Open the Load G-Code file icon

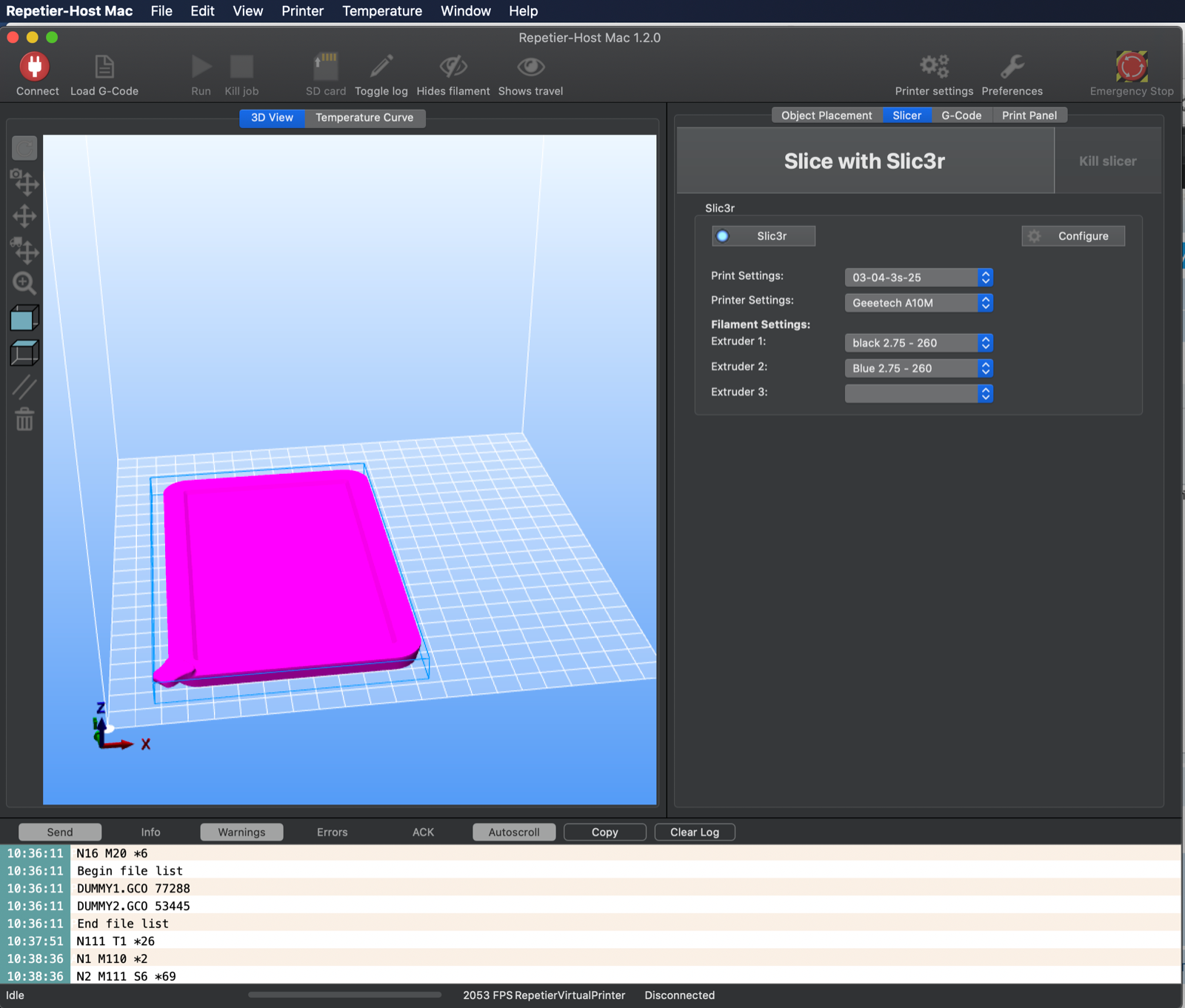104,67
